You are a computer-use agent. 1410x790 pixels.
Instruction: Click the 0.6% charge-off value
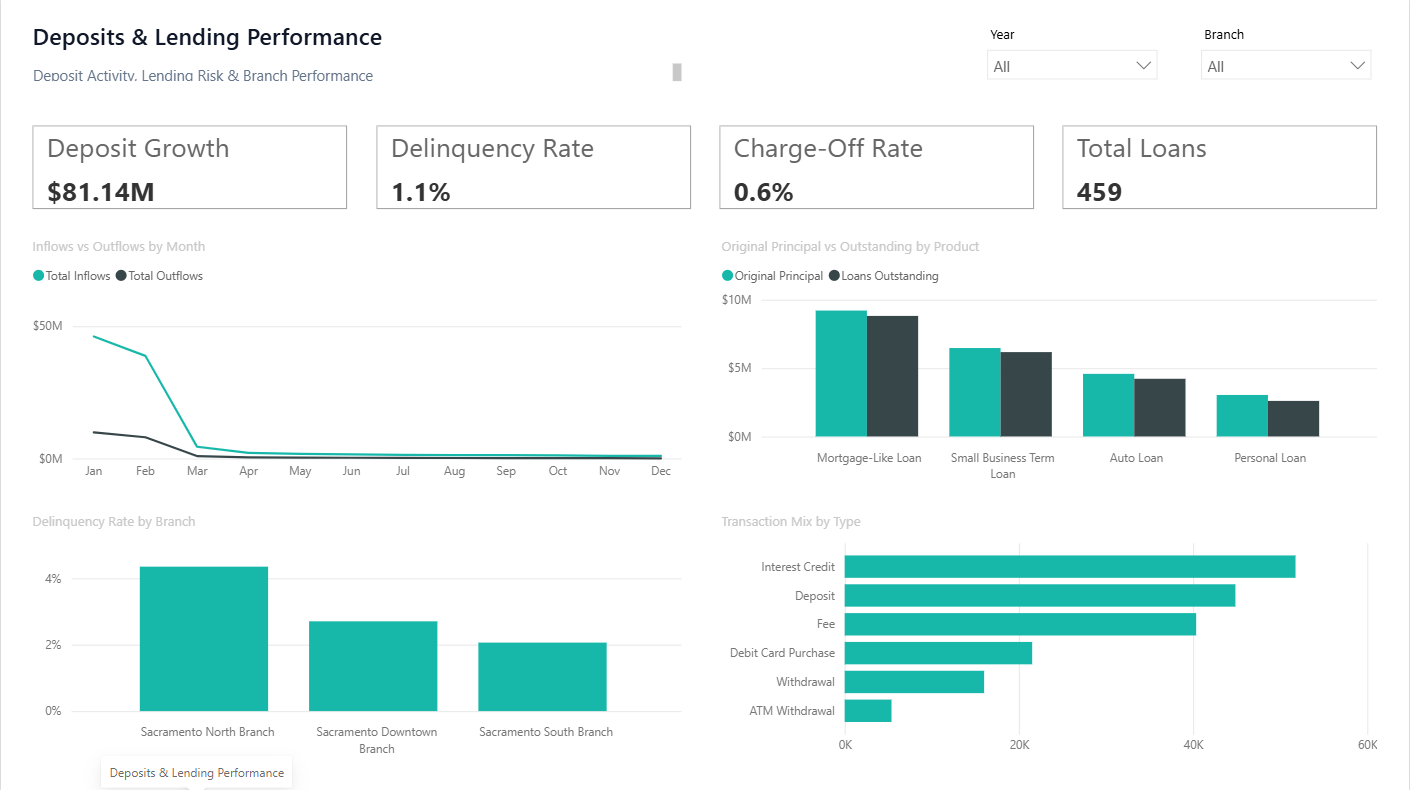764,192
